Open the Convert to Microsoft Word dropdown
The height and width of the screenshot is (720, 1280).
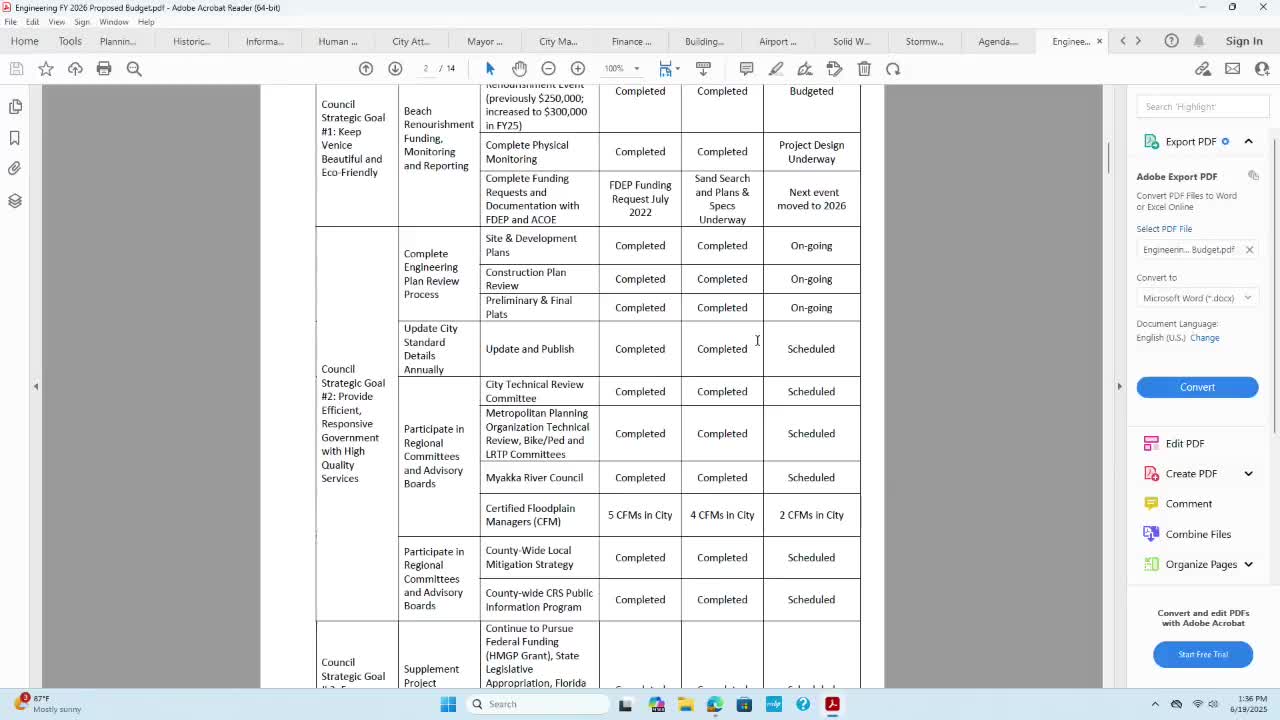[x=1197, y=298]
